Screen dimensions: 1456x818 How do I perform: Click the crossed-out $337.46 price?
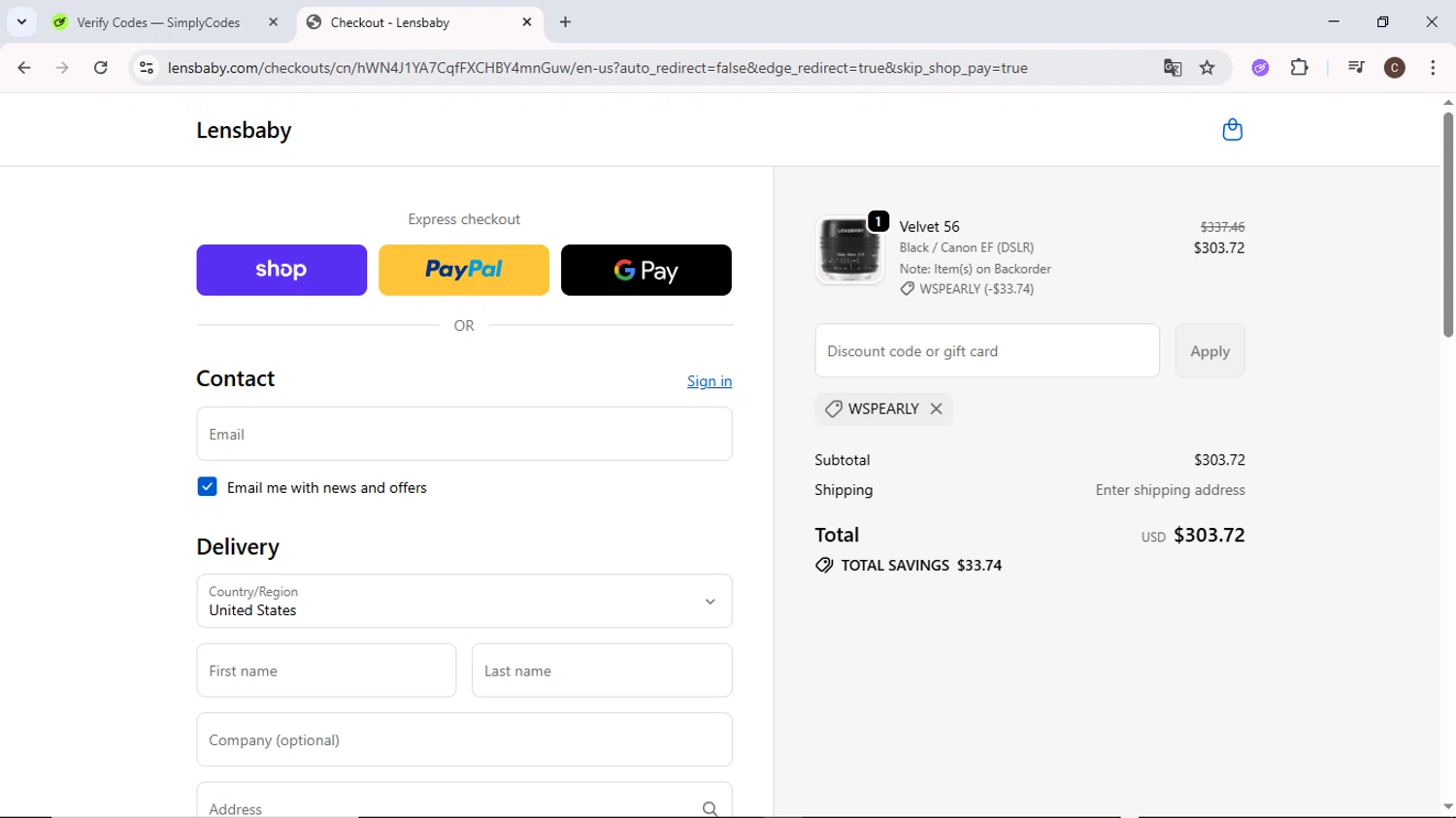1222,227
